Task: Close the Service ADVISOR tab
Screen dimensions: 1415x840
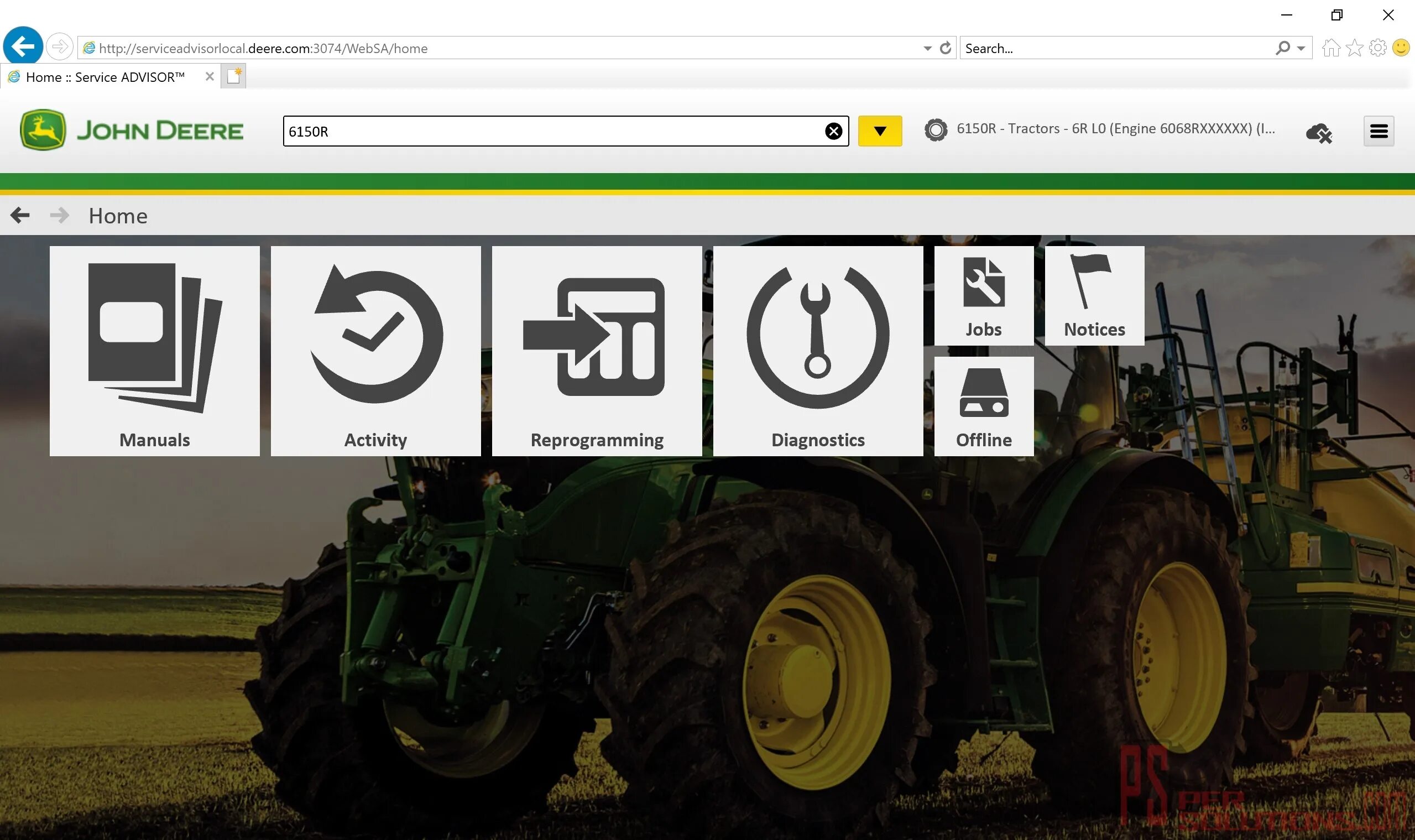Action: pyautogui.click(x=210, y=76)
